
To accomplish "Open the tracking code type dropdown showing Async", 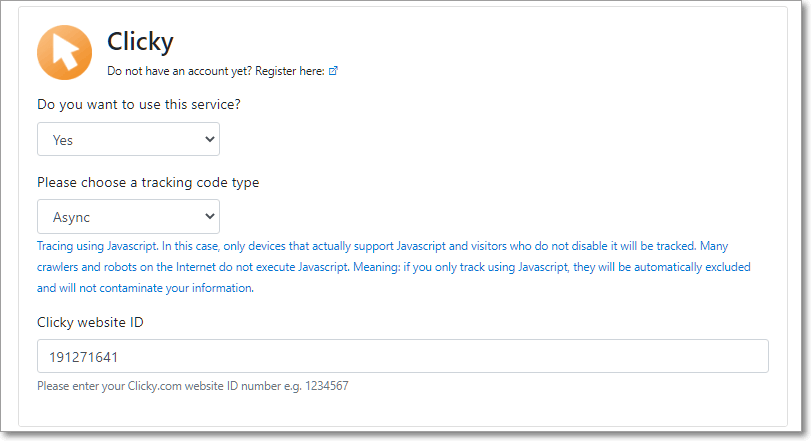I will click(x=128, y=216).
